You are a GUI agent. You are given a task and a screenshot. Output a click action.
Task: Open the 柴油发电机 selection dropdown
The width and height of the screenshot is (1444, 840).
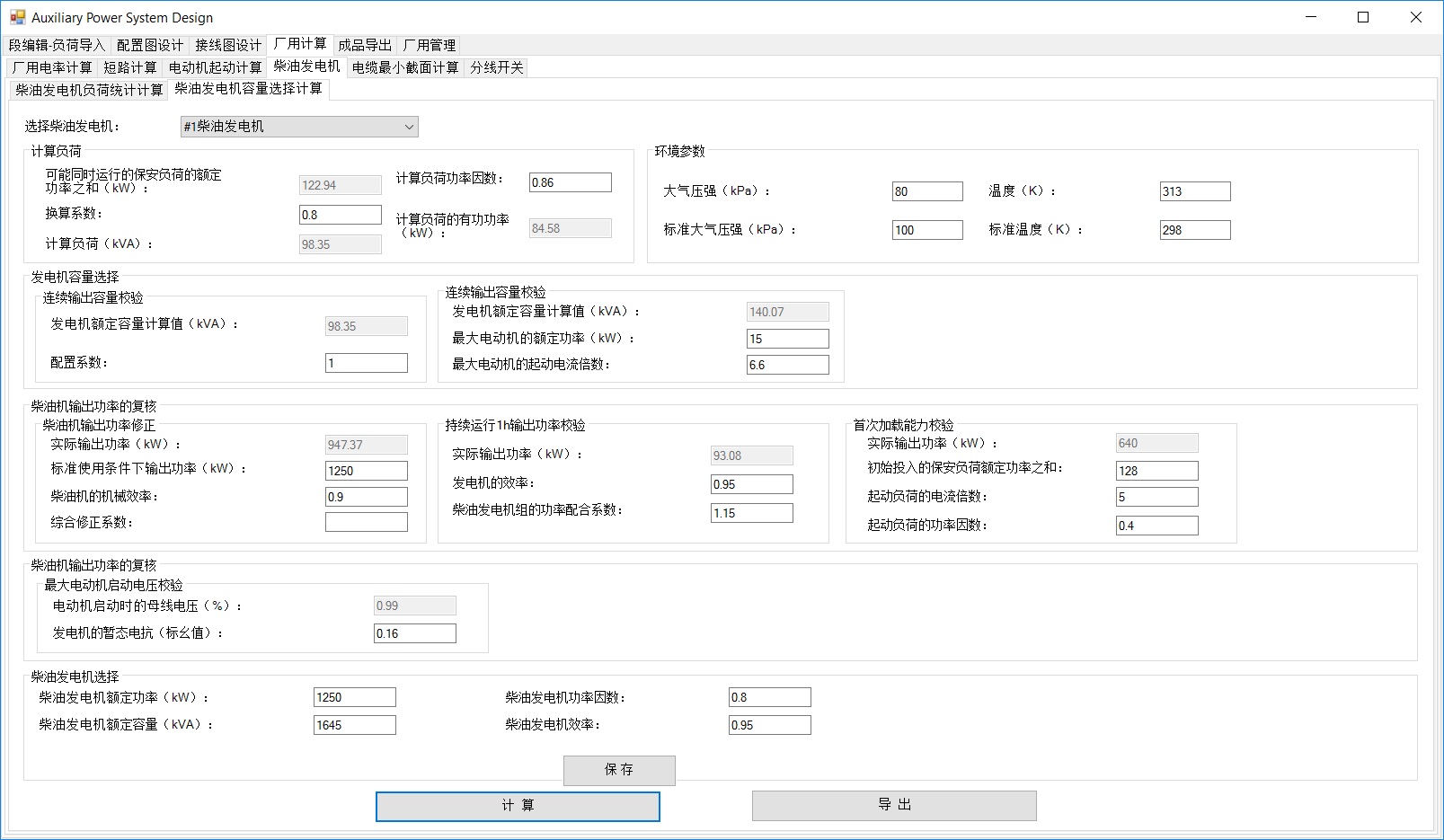[x=299, y=127]
